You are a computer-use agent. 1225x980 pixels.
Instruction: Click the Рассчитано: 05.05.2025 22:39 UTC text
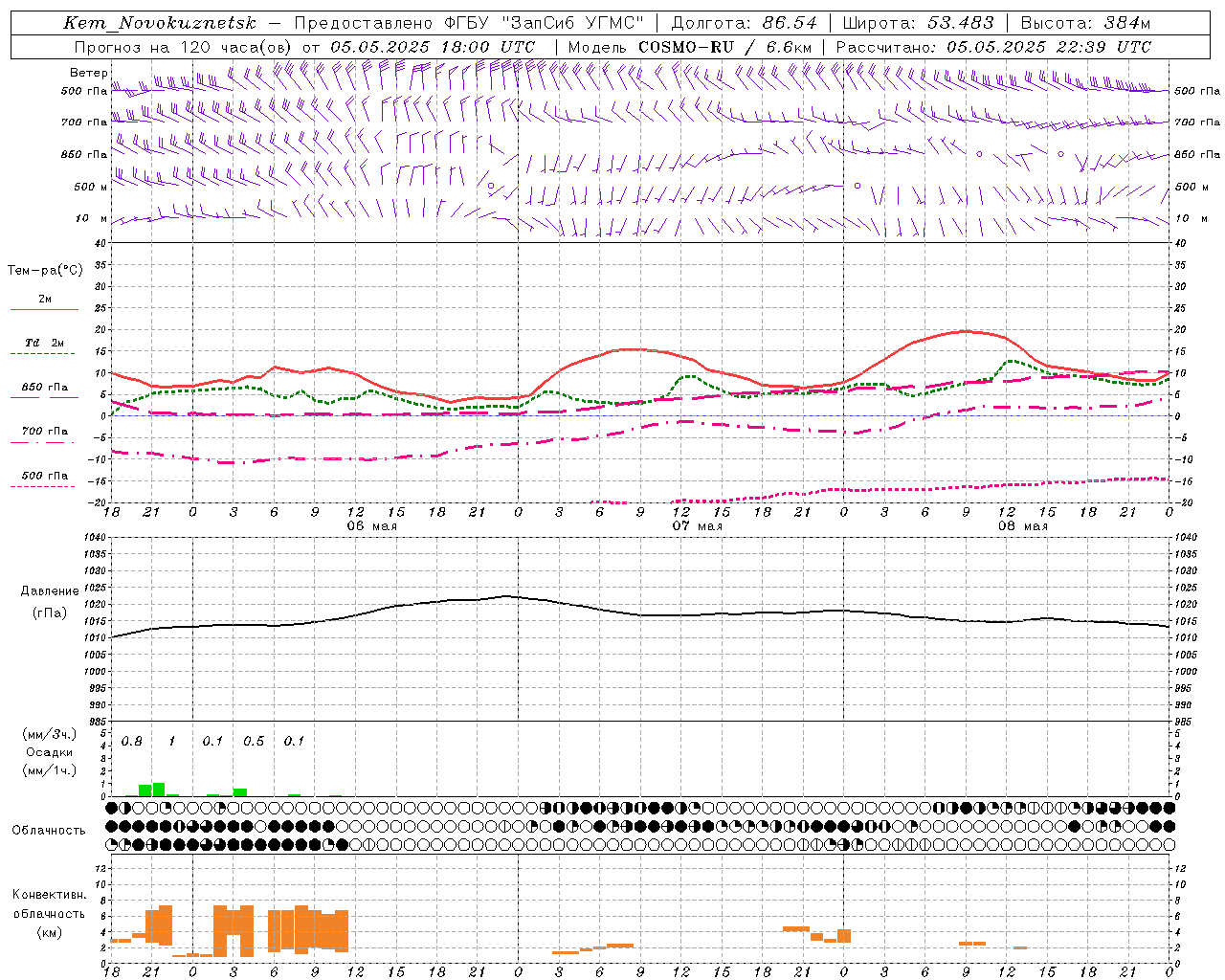pos(993,47)
